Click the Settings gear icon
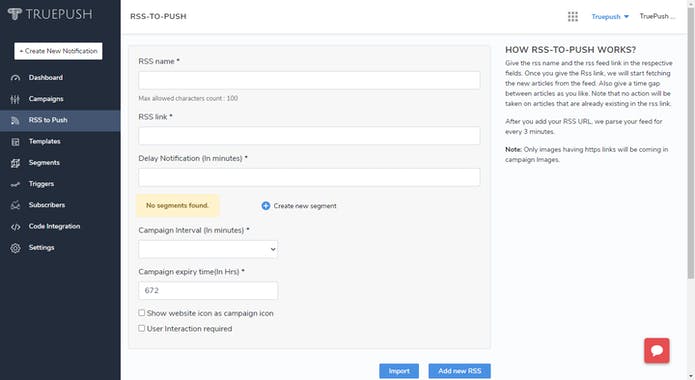The height and width of the screenshot is (380, 695). coord(15,248)
